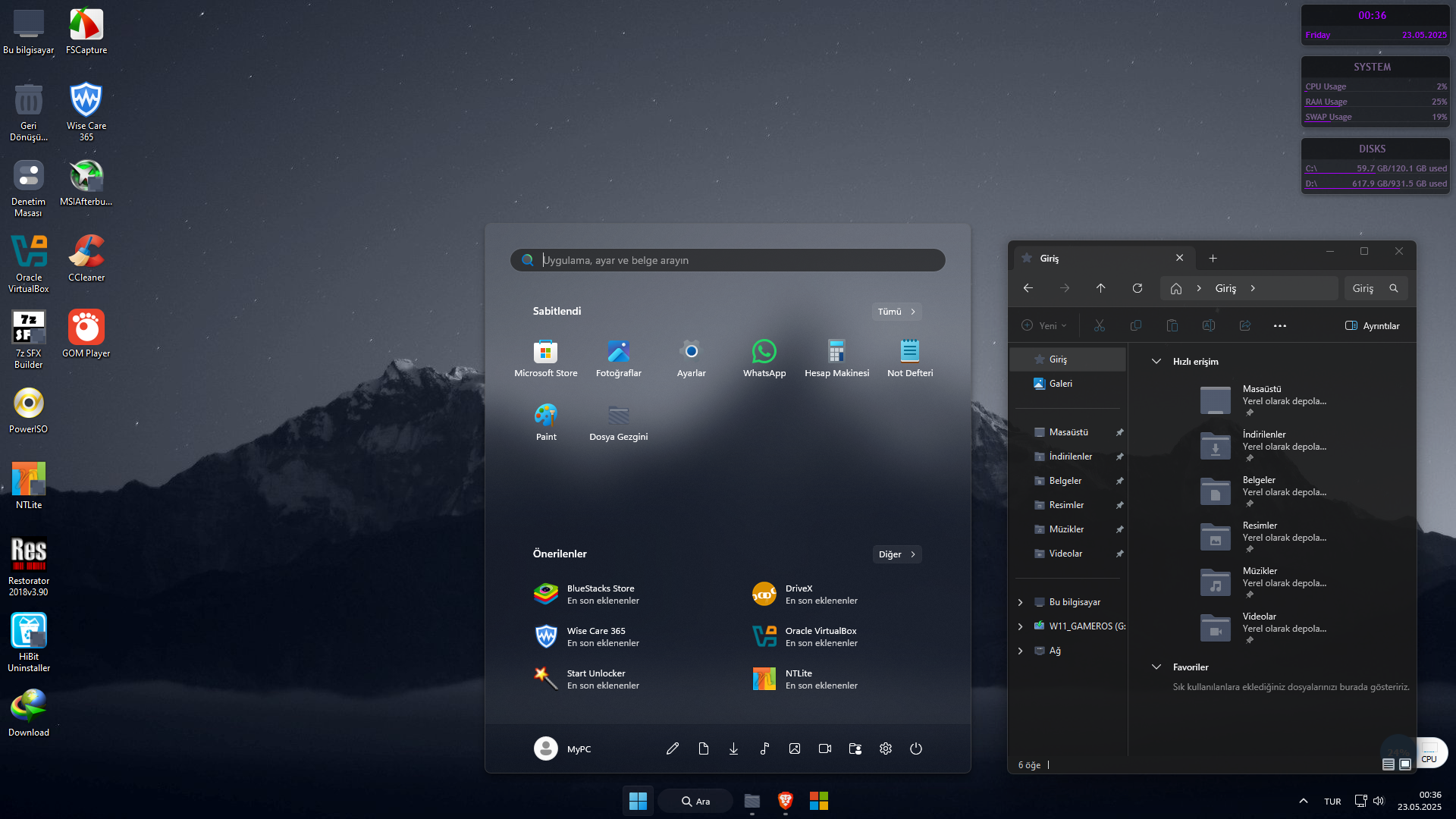Launch Start Unlocker from recommended list
The width and height of the screenshot is (1456, 819).
[x=588, y=679]
